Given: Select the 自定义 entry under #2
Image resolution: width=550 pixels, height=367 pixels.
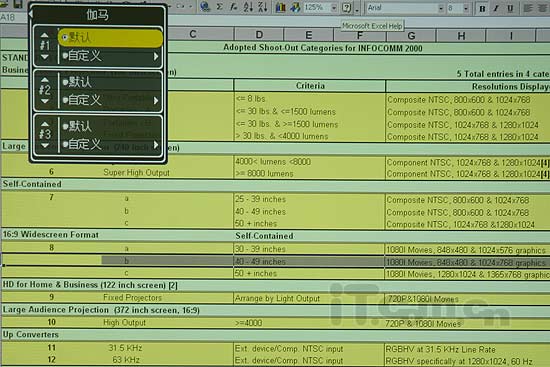Looking at the screenshot, I should pos(110,100).
